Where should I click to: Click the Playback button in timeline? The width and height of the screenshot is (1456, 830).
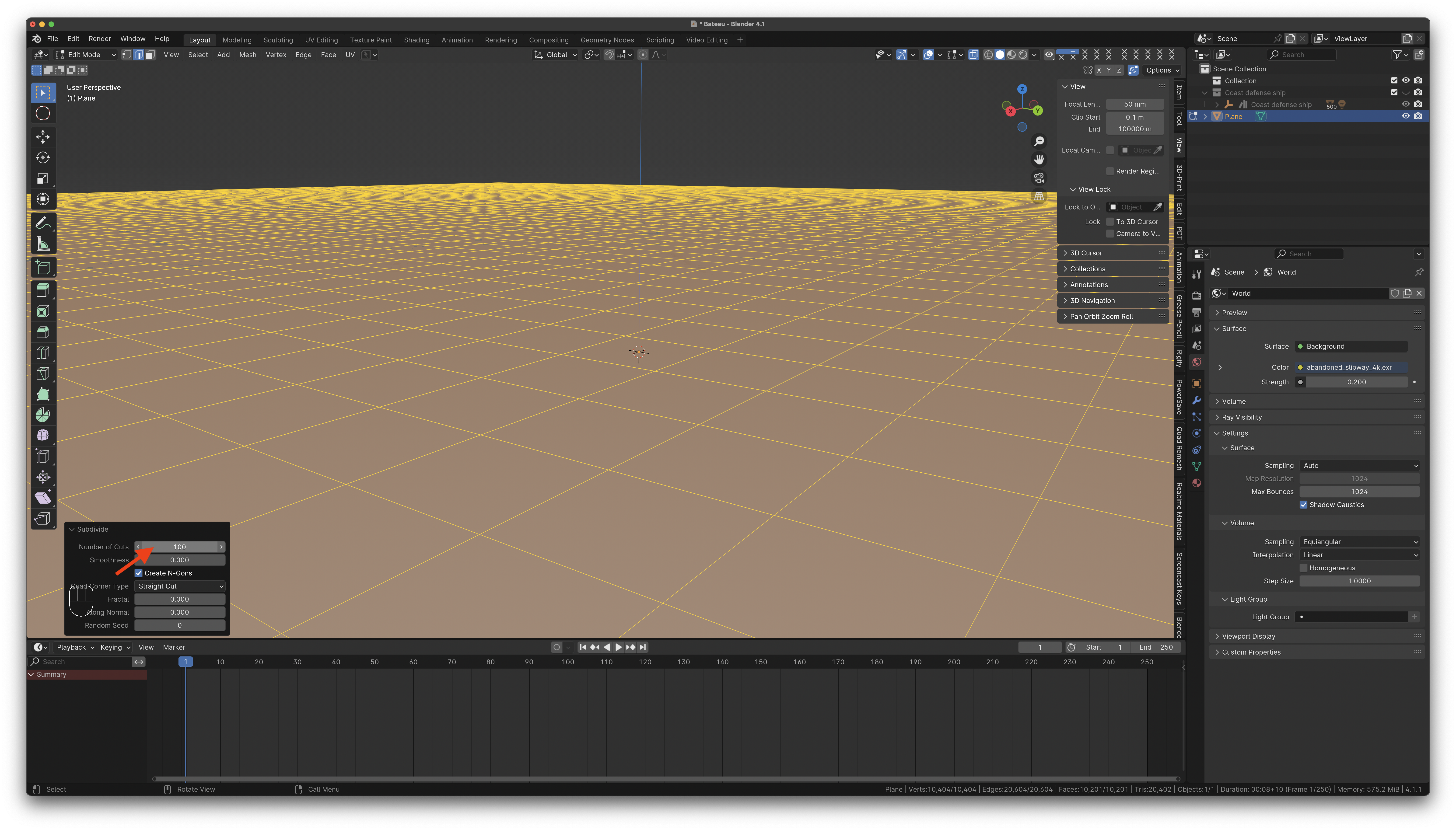point(75,647)
